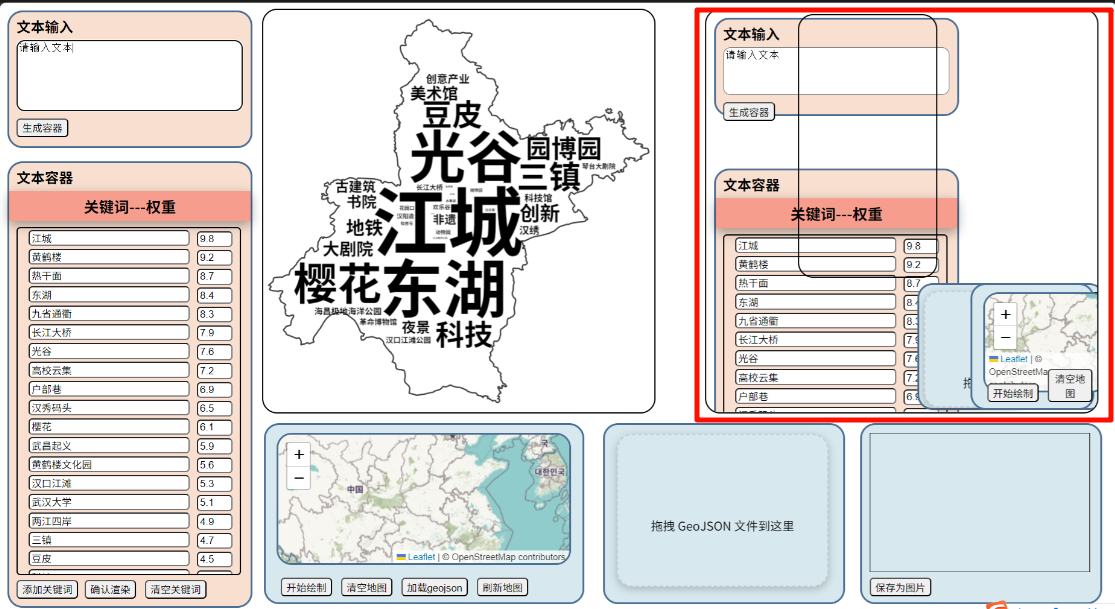Edit the weight 4.5 beside 豆皮
The width and height of the screenshot is (1115, 609).
(x=215, y=559)
